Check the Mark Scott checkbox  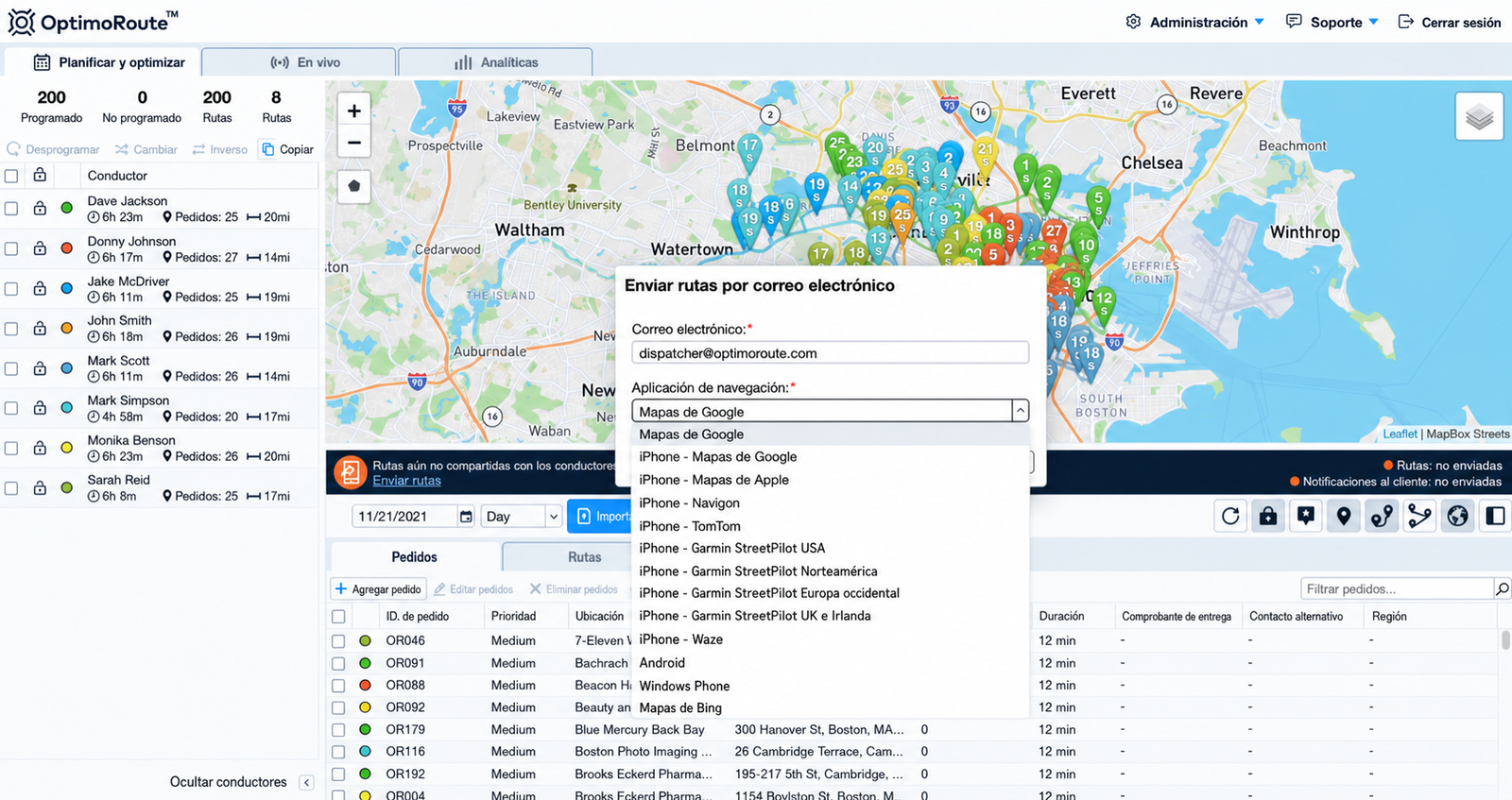pos(11,368)
